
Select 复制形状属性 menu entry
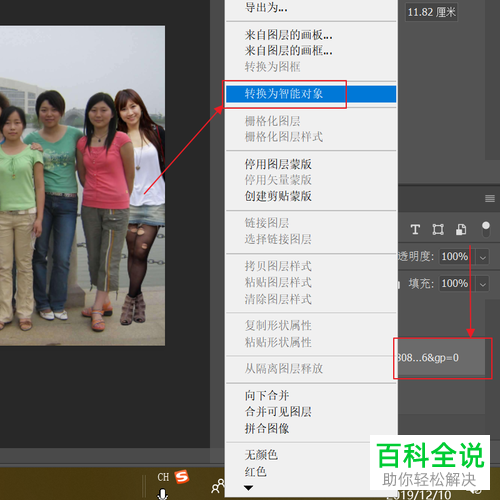pyautogui.click(x=311, y=326)
